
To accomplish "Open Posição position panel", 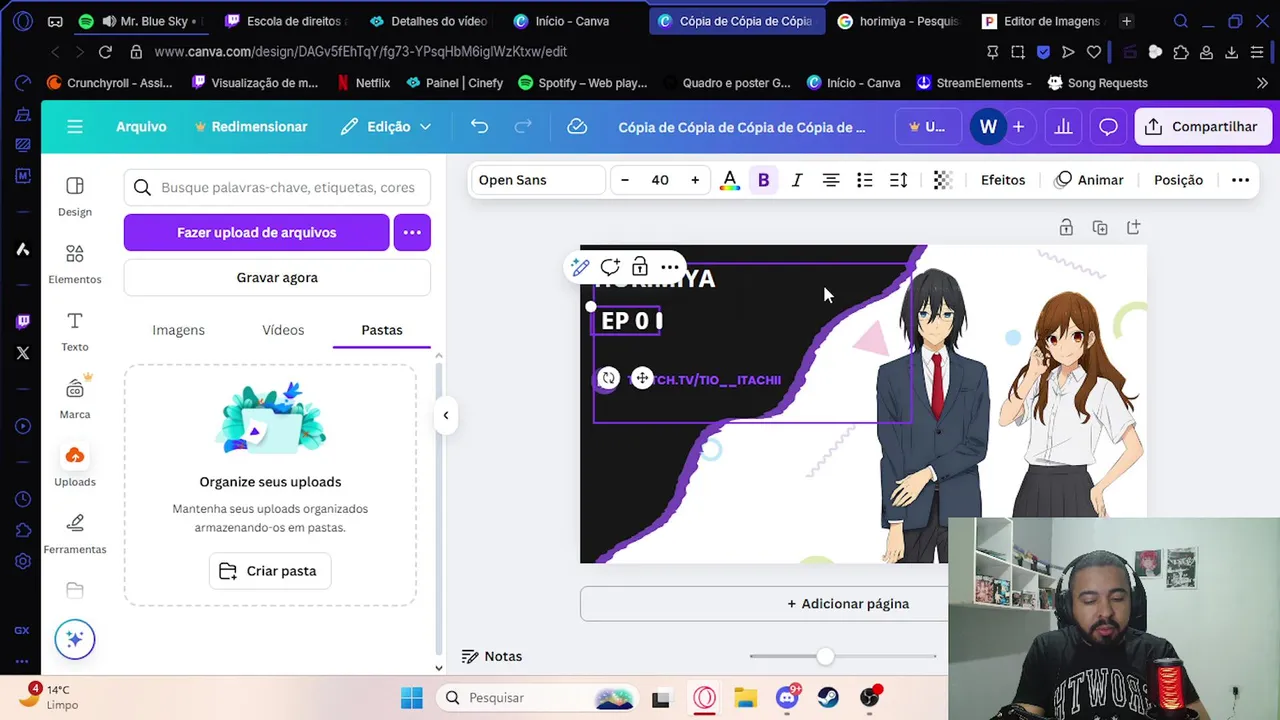I will (1178, 180).
